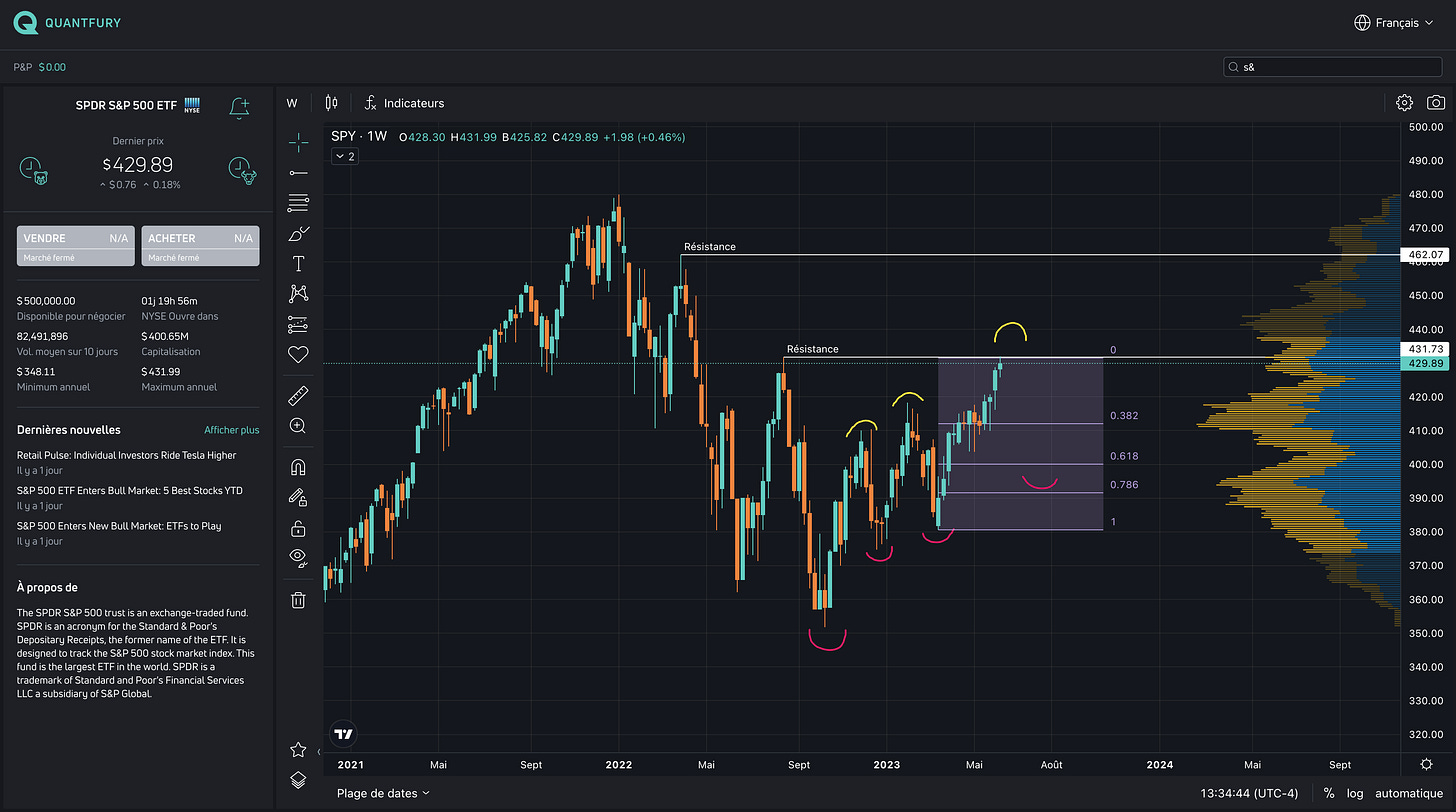Click the SPY · 1W chart title
Image resolution: width=1456 pixels, height=812 pixels.
359,136
